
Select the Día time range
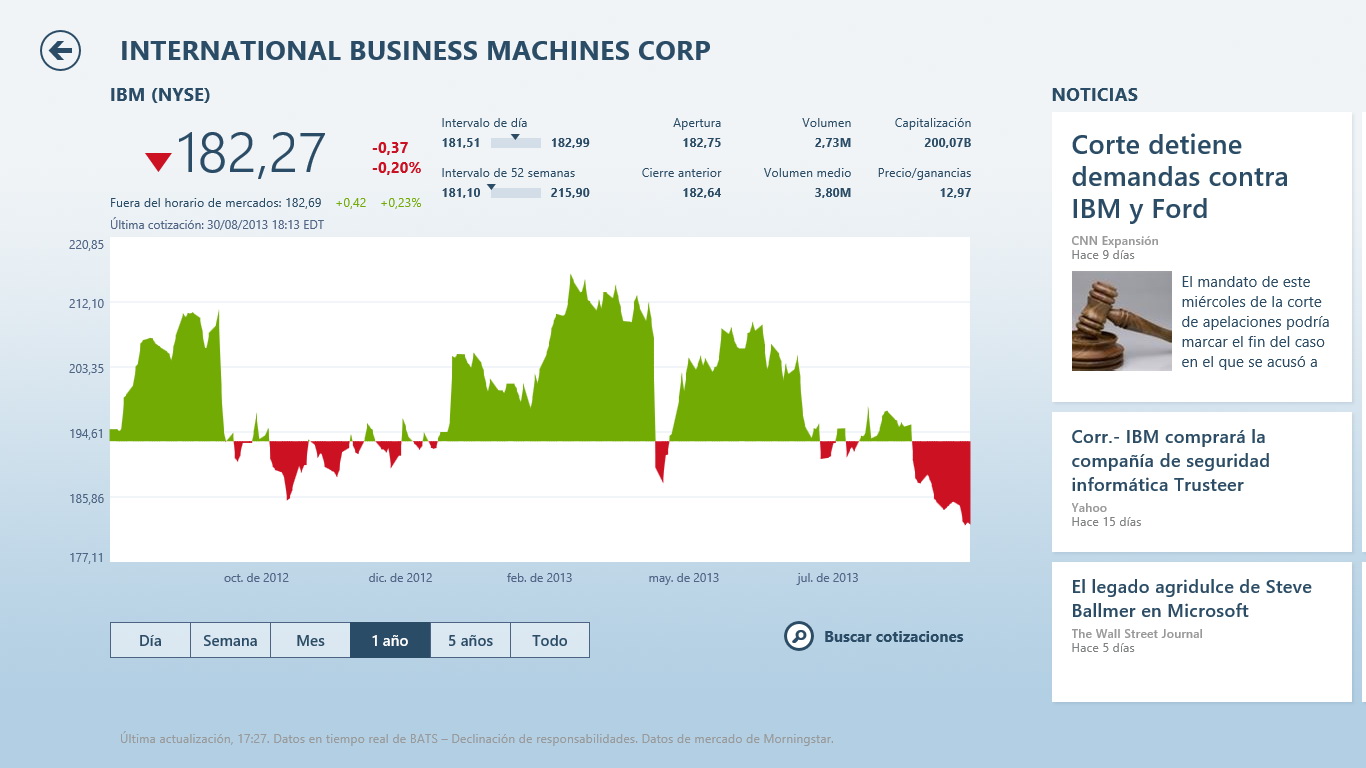(150, 640)
